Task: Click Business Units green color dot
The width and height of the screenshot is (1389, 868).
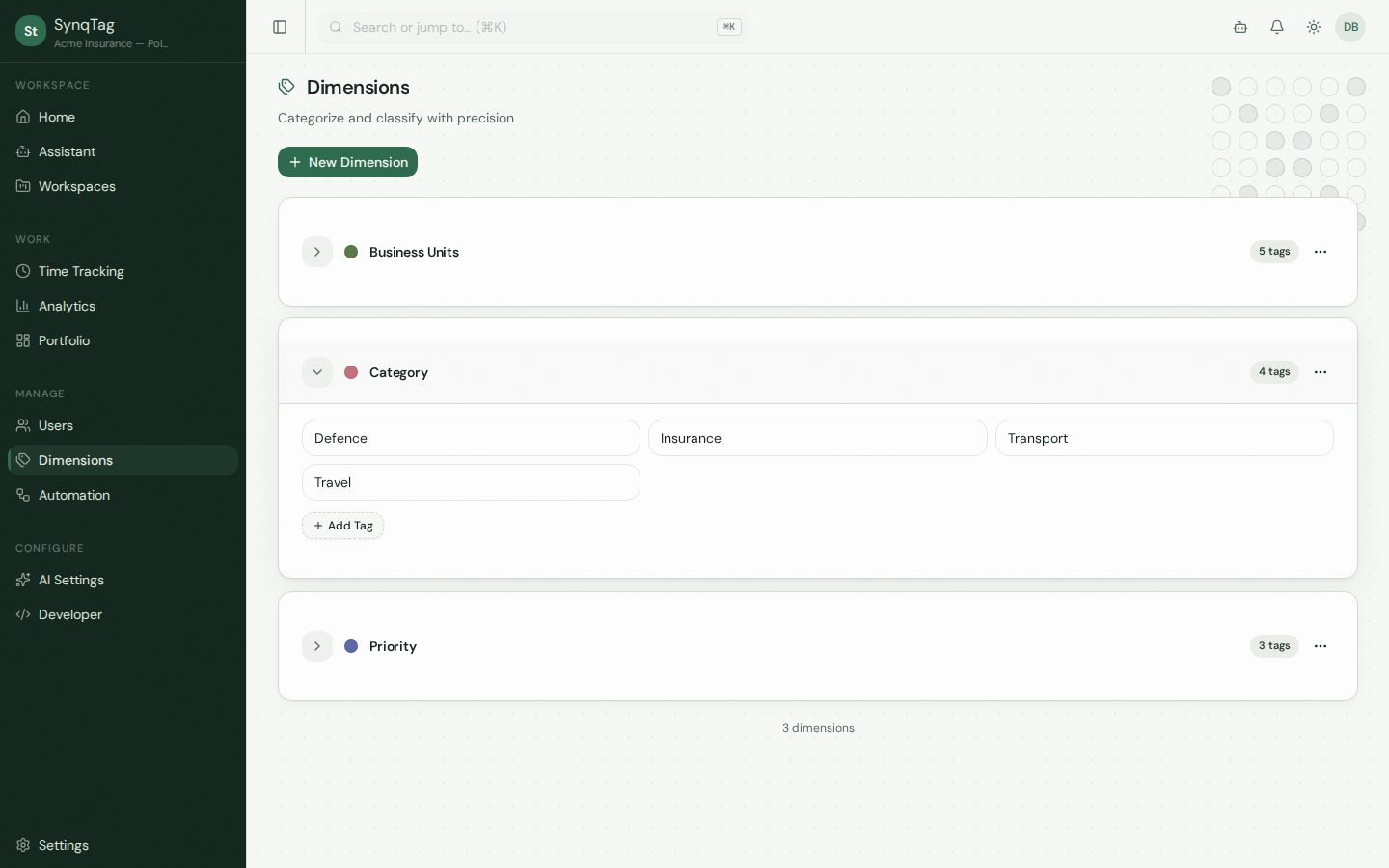Action: click(x=351, y=252)
